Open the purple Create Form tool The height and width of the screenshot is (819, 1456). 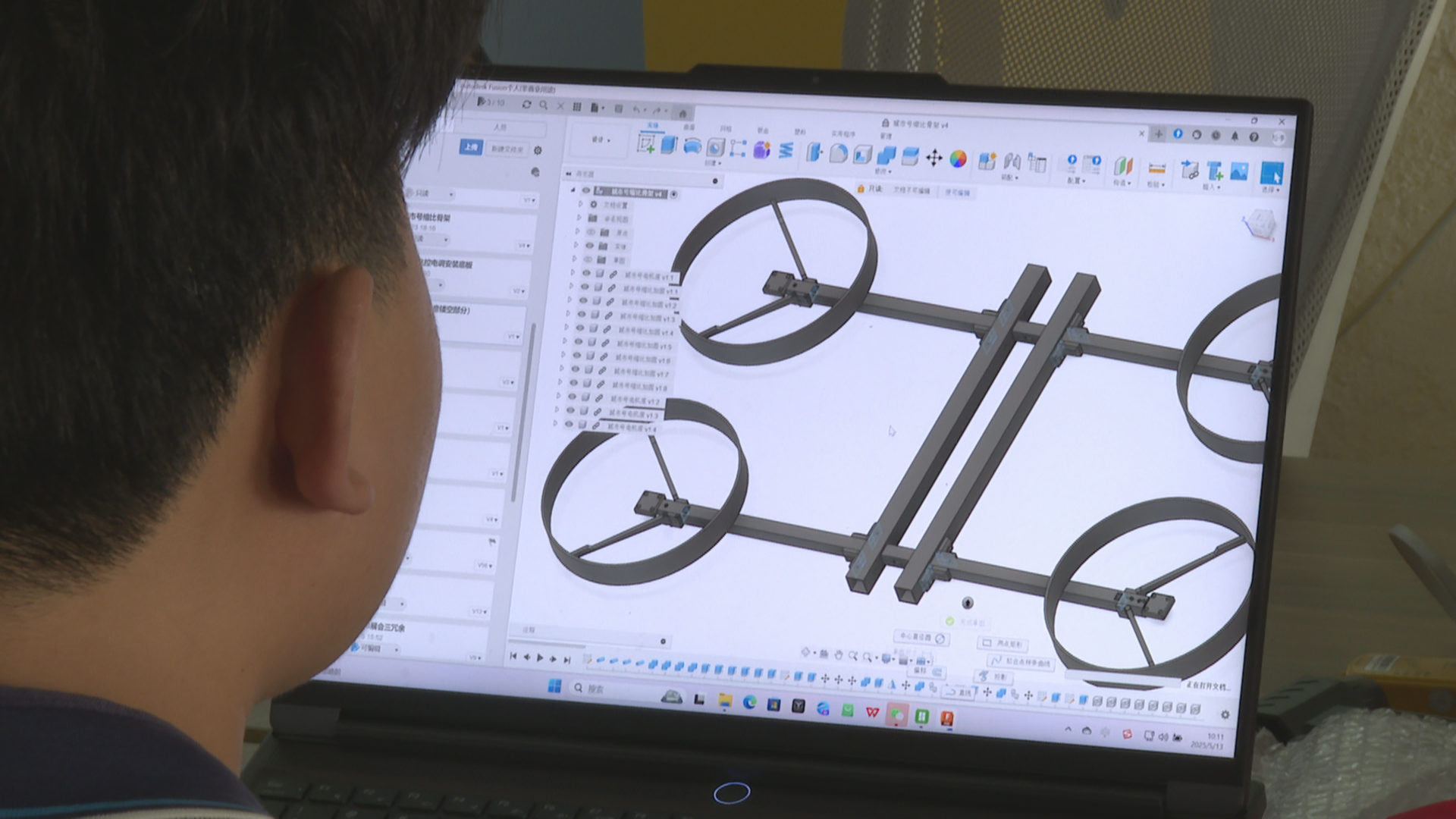pos(761,149)
